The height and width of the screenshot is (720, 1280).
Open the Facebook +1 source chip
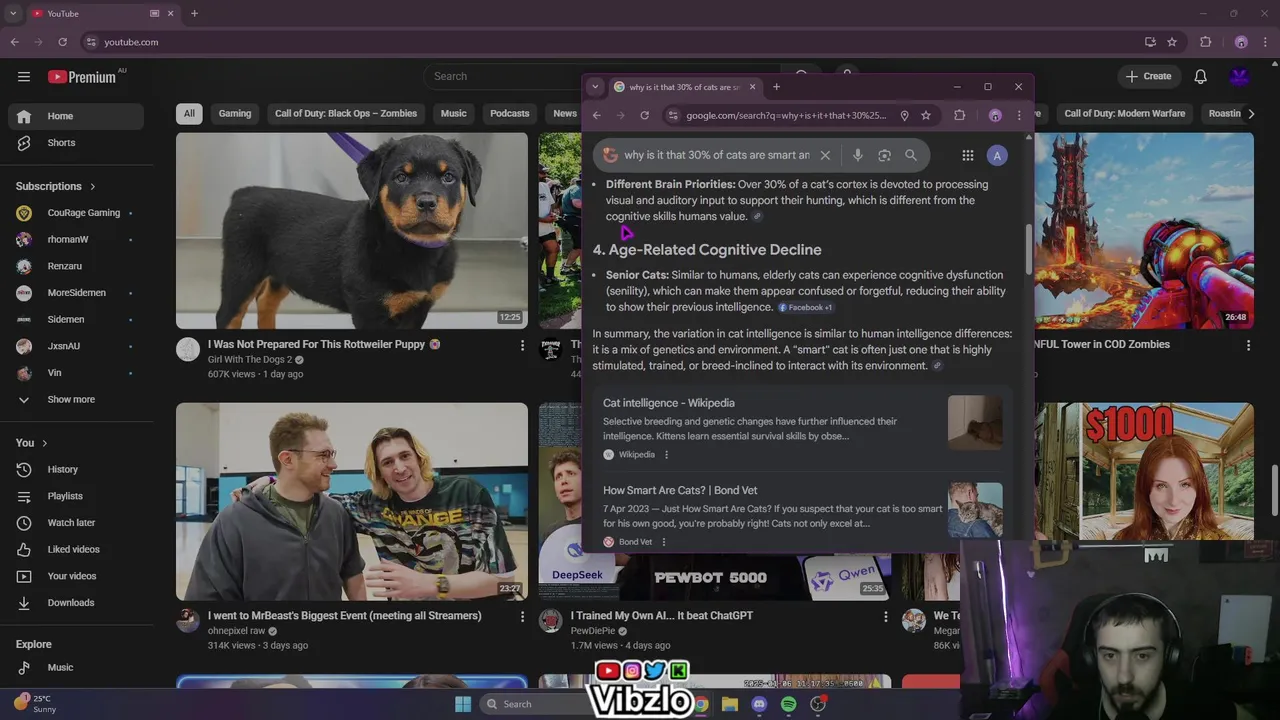tap(806, 308)
